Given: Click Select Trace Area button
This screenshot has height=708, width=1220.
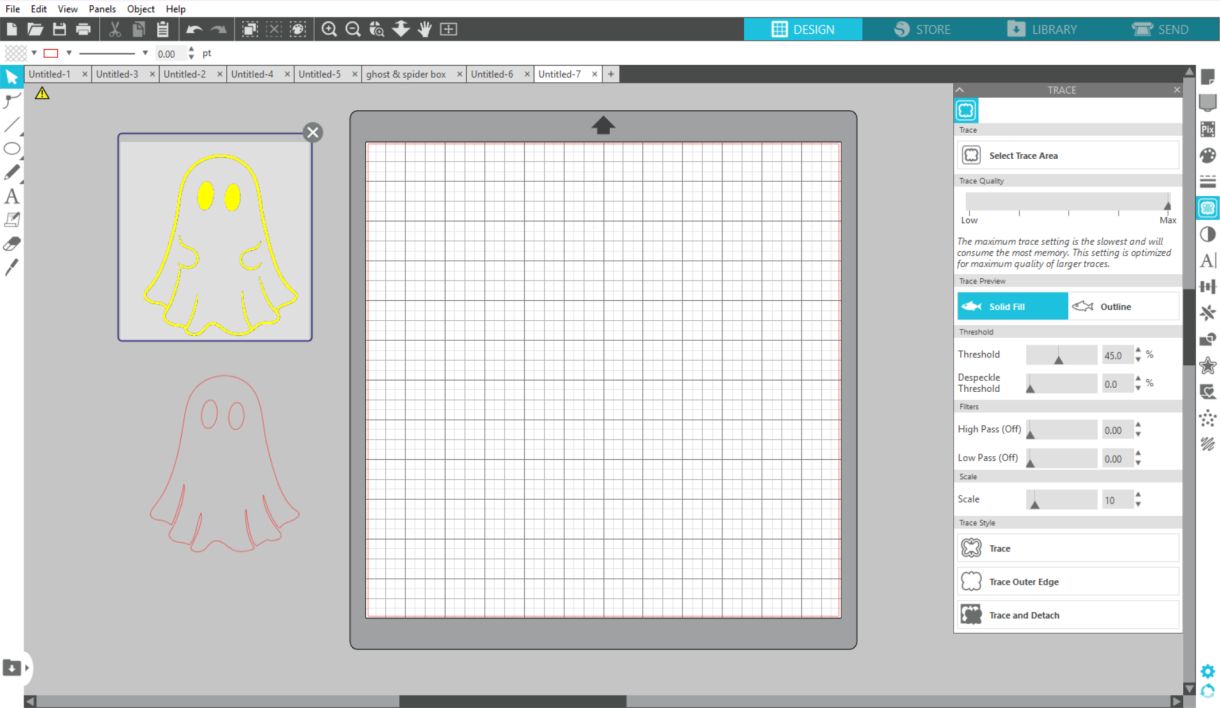Looking at the screenshot, I should (x=1068, y=156).
